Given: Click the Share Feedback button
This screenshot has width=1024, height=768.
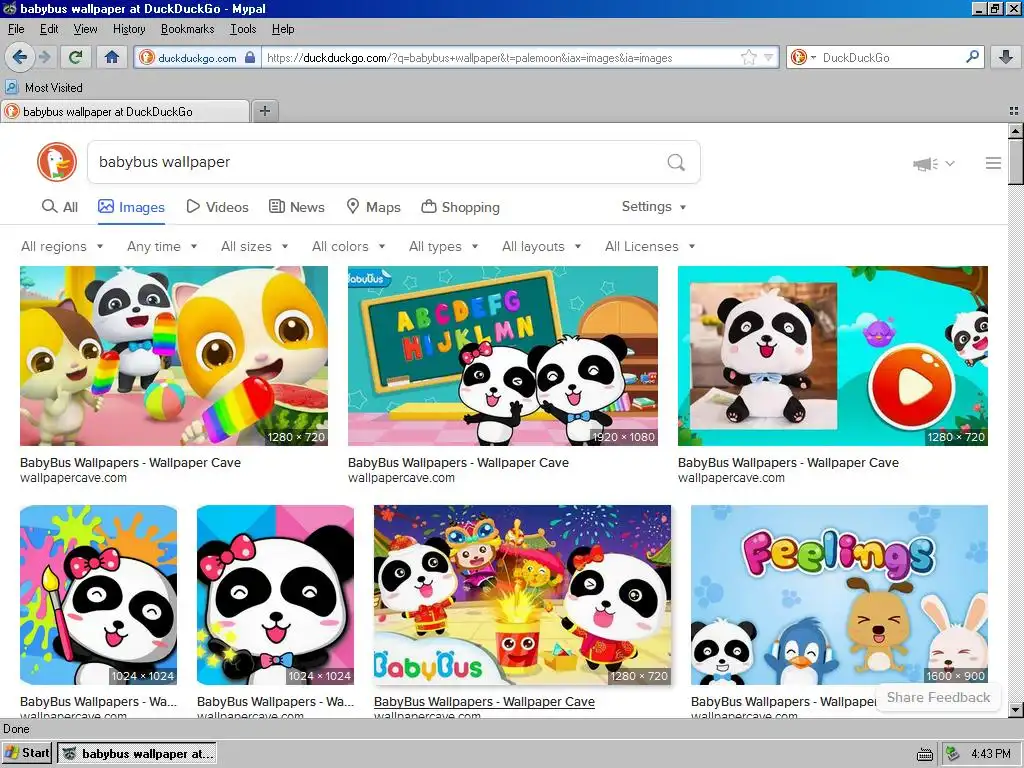Looking at the screenshot, I should [x=938, y=697].
